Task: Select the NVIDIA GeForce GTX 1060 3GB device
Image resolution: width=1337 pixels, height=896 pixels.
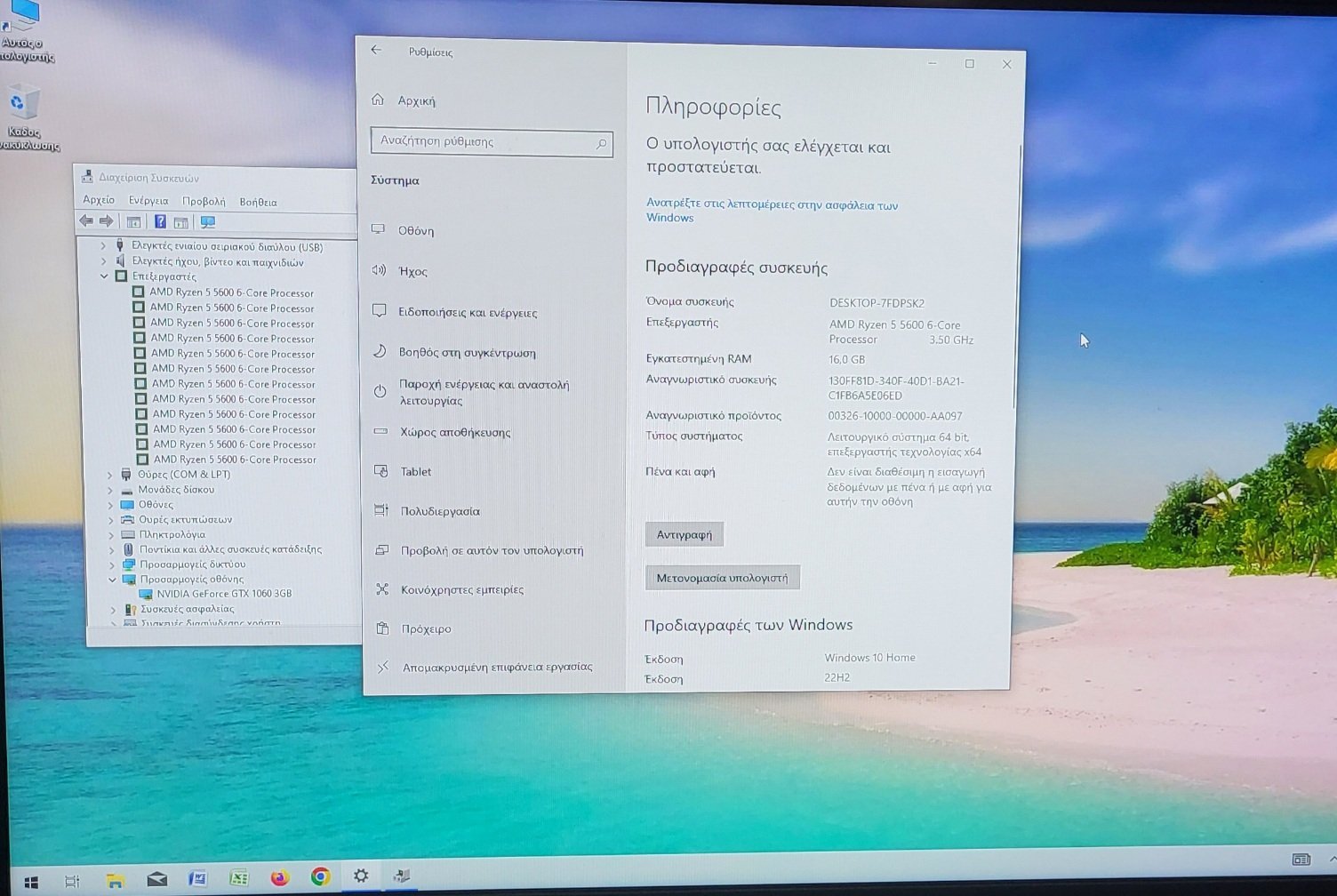Action: tap(223, 594)
